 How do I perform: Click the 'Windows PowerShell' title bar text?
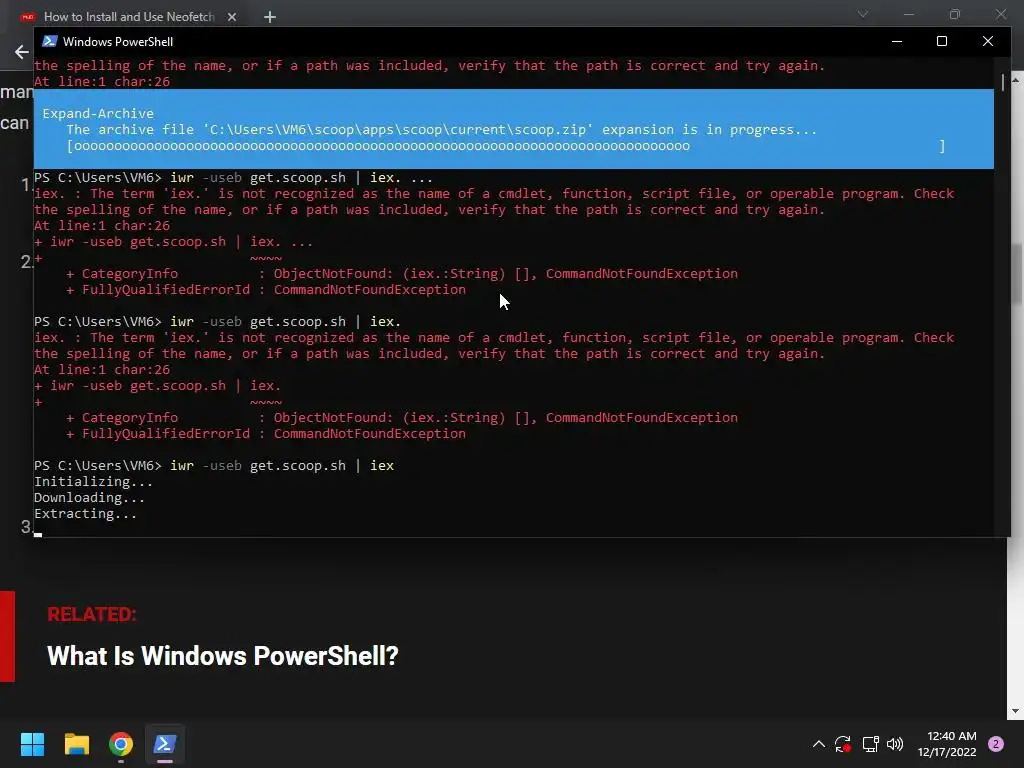pos(118,42)
